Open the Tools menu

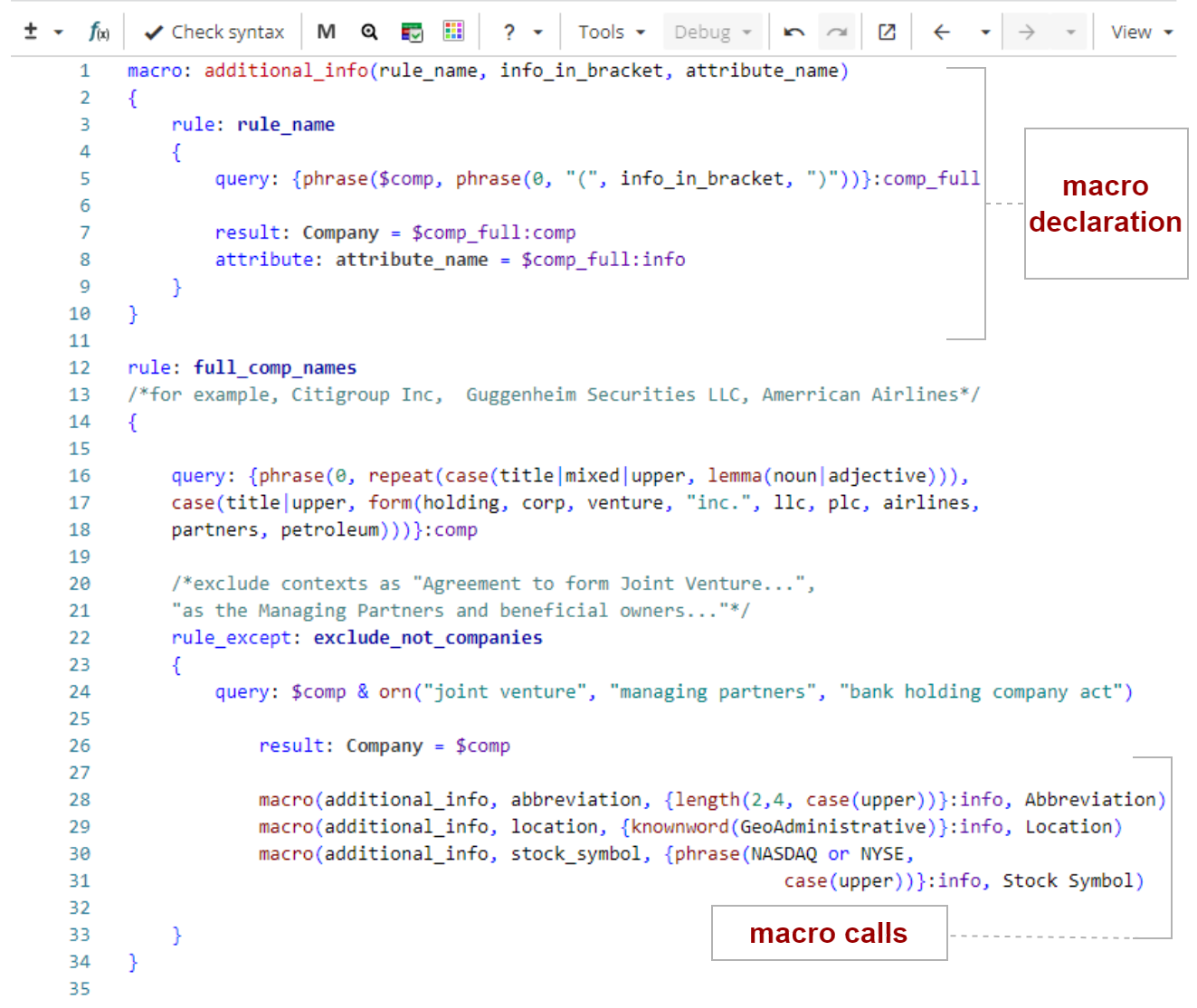pos(609,30)
